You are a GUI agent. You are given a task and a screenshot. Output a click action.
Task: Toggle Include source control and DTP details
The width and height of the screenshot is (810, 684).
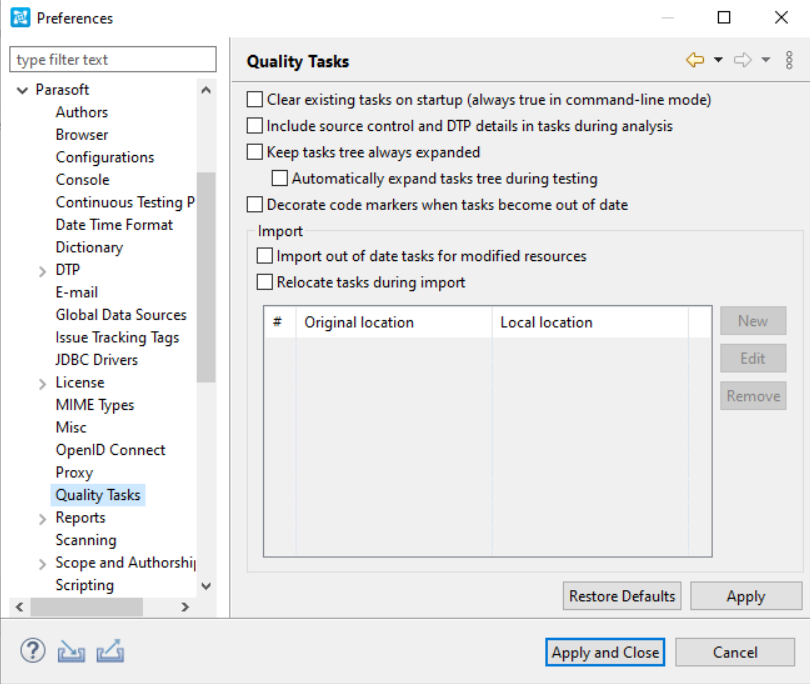click(255, 126)
